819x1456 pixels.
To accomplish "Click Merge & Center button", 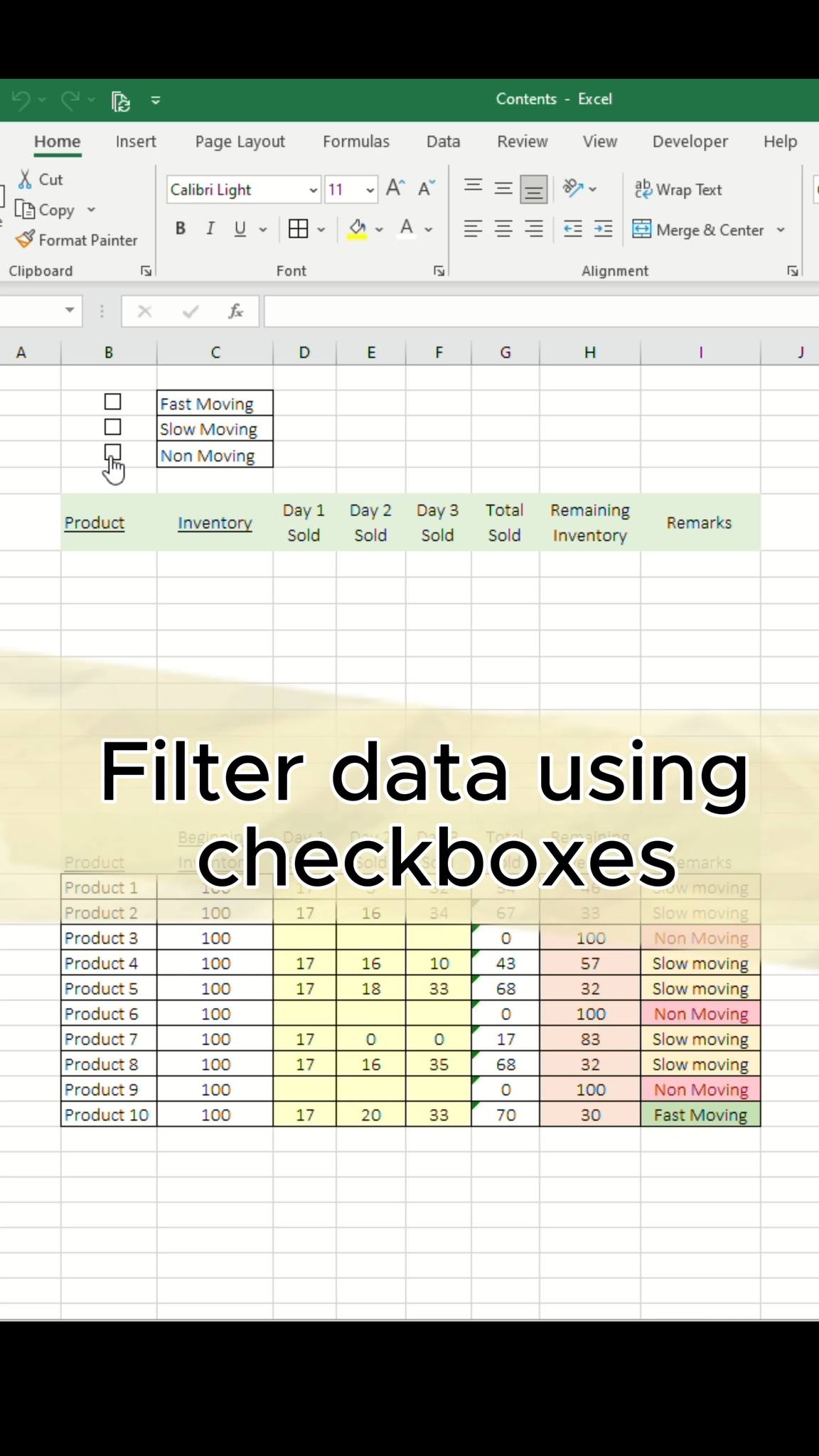I will 699,230.
